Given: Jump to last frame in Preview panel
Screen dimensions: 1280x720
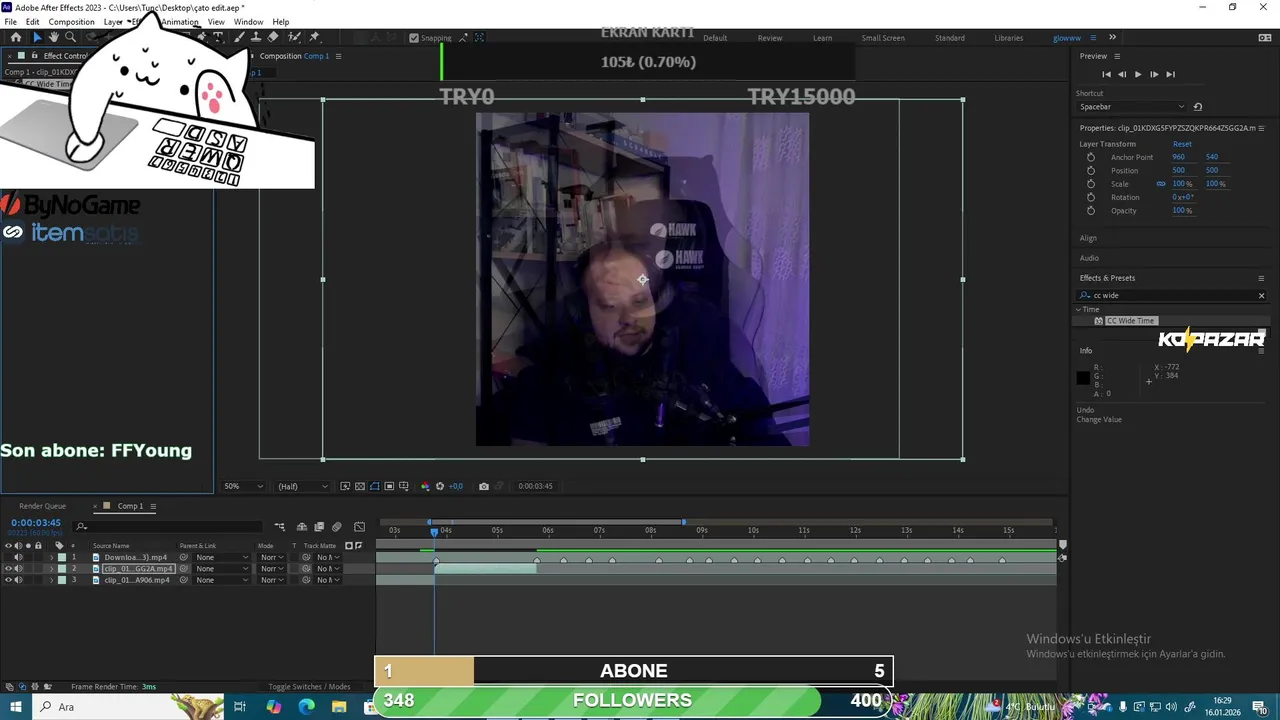Looking at the screenshot, I should 1170,74.
